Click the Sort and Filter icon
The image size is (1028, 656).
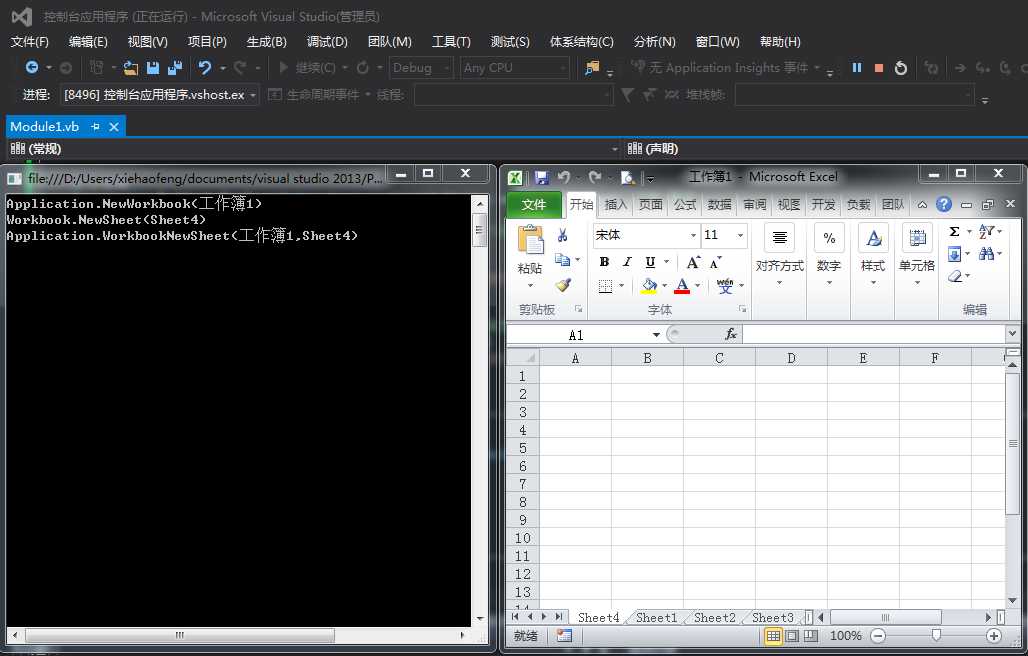click(x=986, y=231)
